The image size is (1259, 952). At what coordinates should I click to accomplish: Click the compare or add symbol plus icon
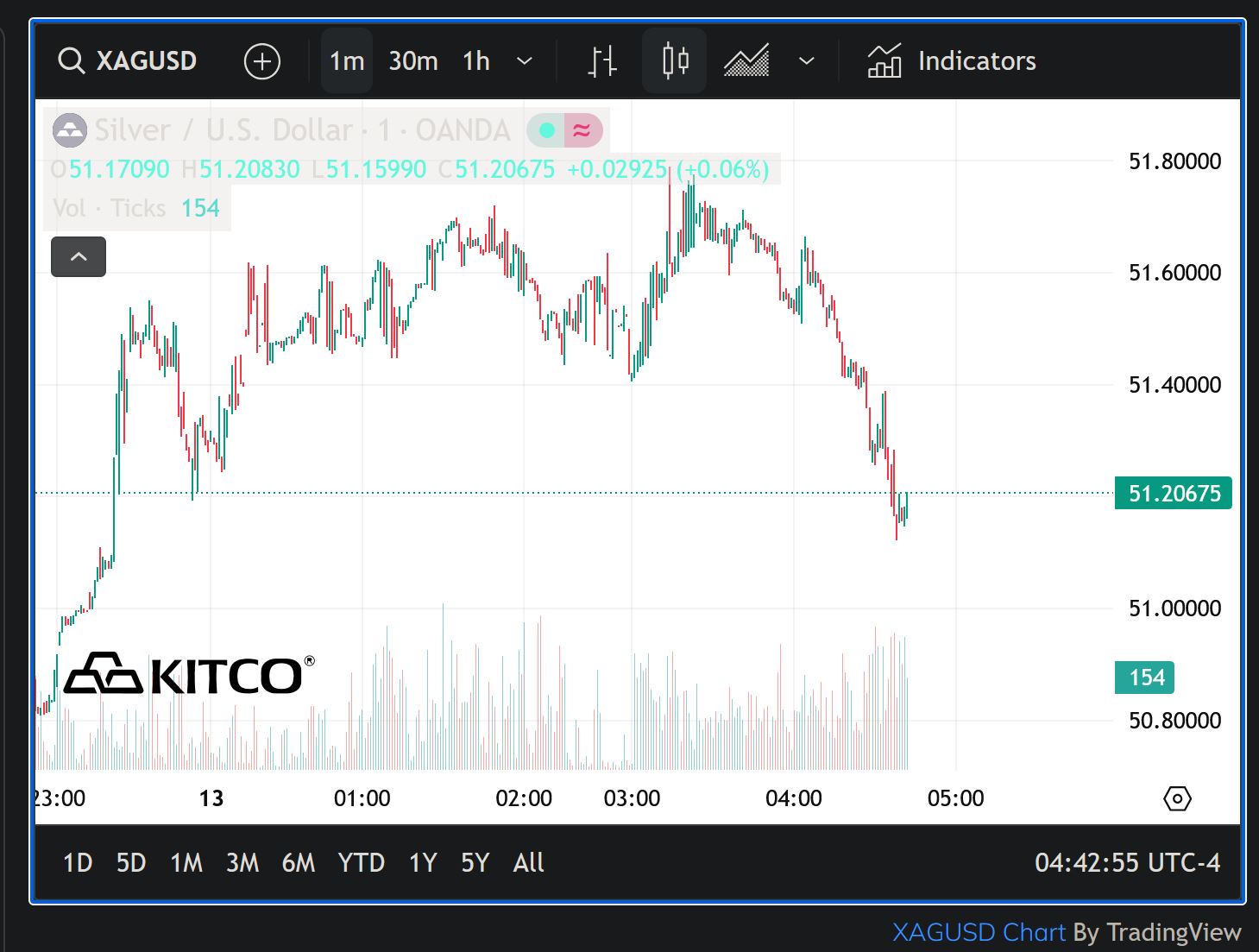262,61
